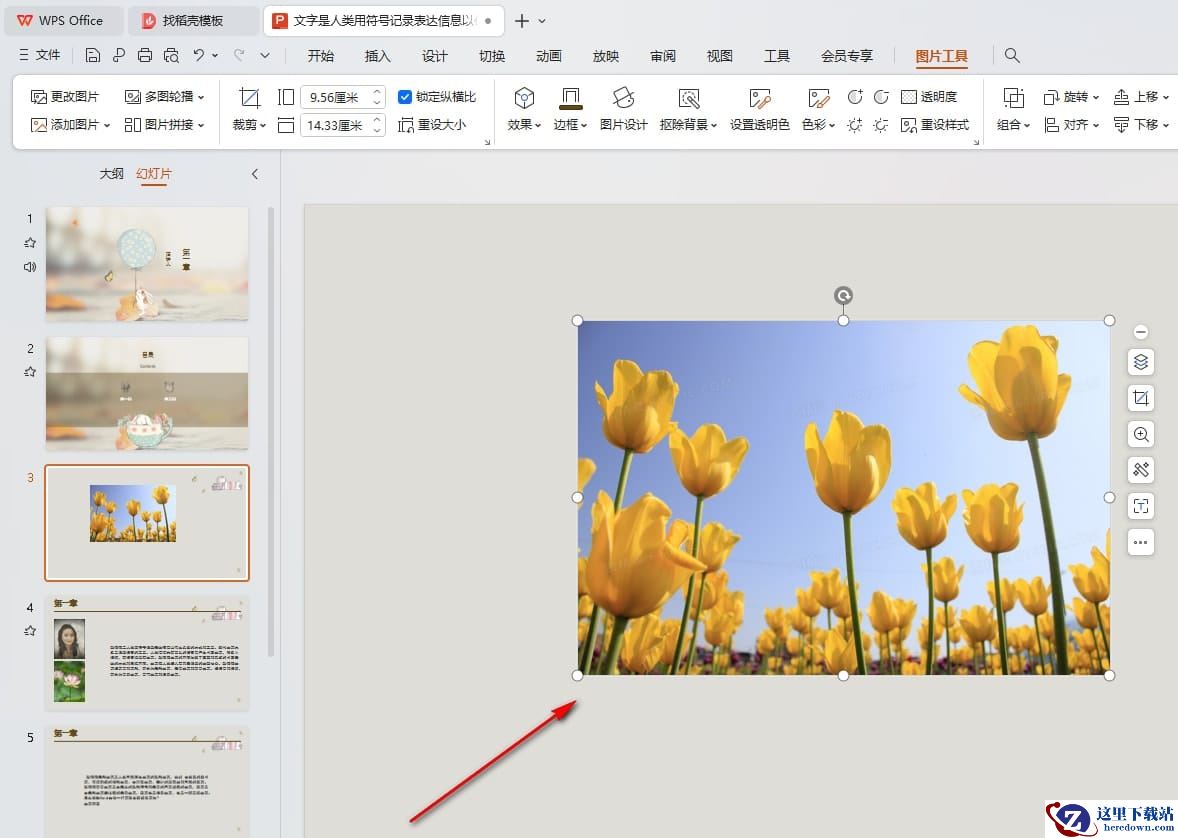Open Print Preview icon
Viewport: 1178px width, 838px height.
point(171,55)
